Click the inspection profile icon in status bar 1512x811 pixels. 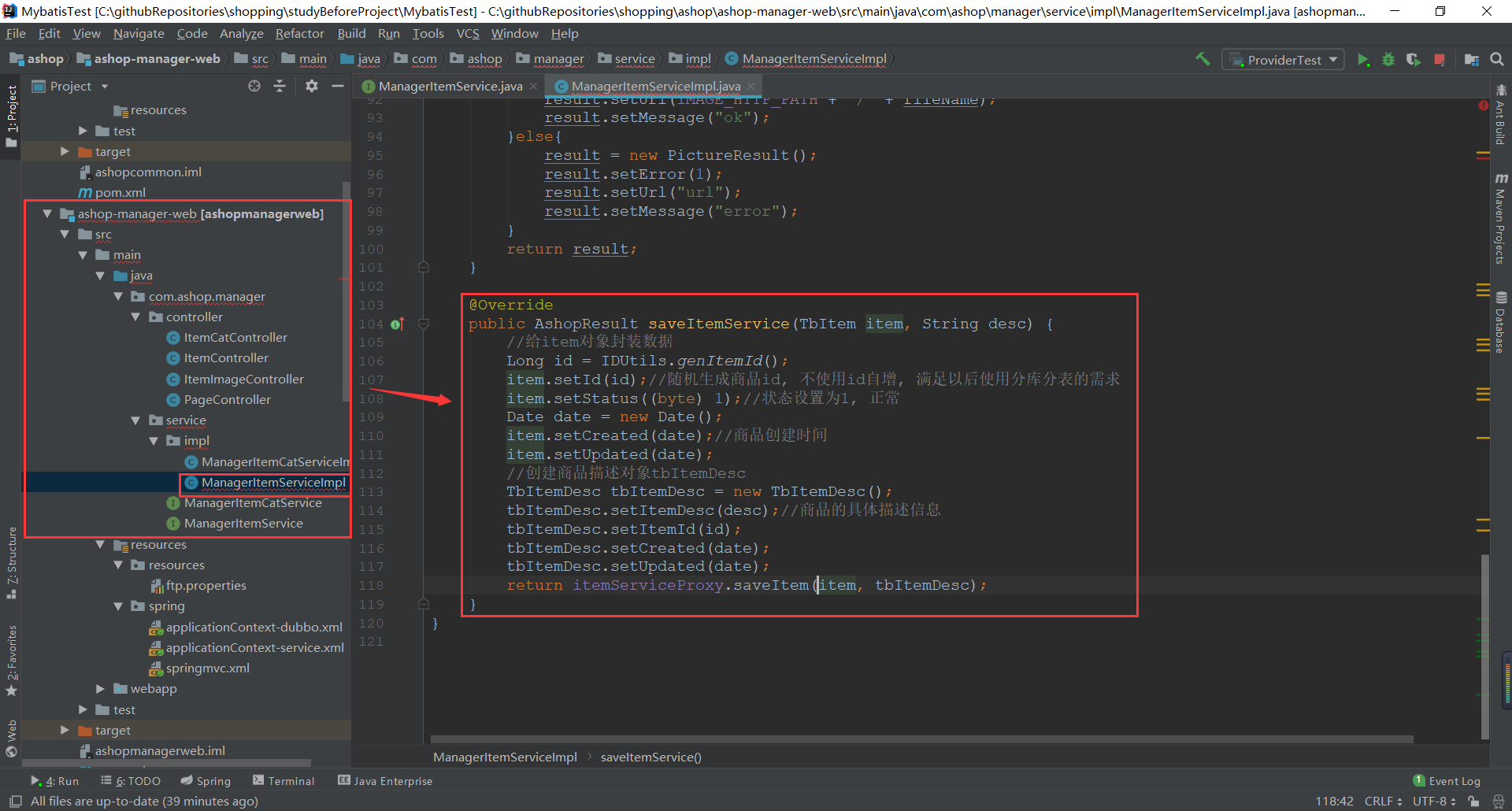pyautogui.click(x=1498, y=802)
